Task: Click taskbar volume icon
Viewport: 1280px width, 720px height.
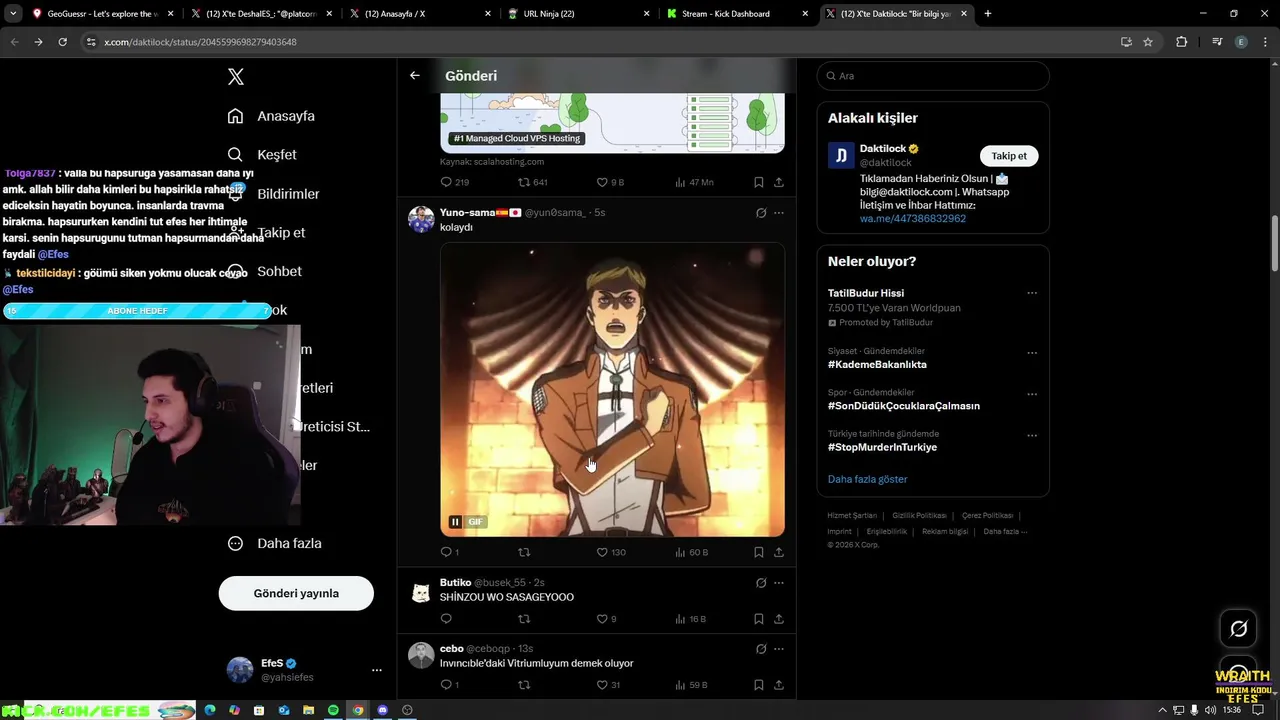Action: (x=1211, y=710)
